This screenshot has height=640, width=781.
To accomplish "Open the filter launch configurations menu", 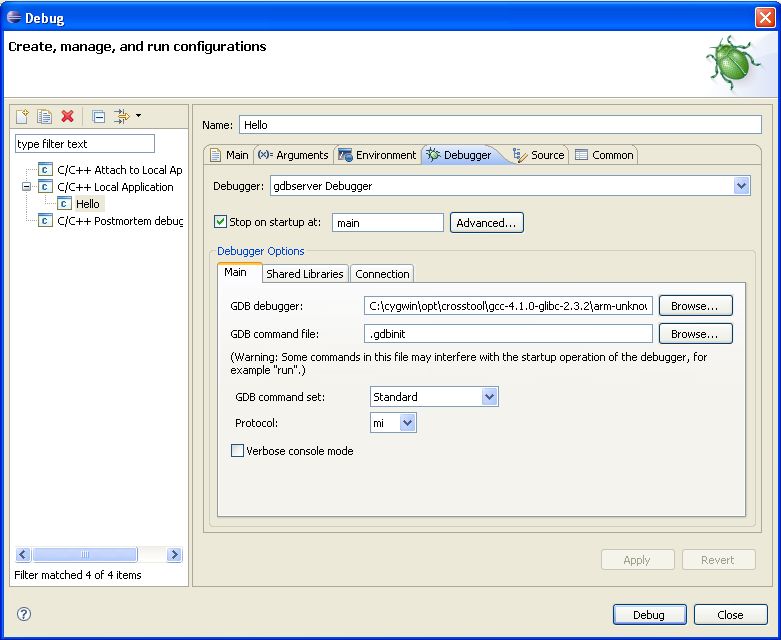I will [127, 117].
